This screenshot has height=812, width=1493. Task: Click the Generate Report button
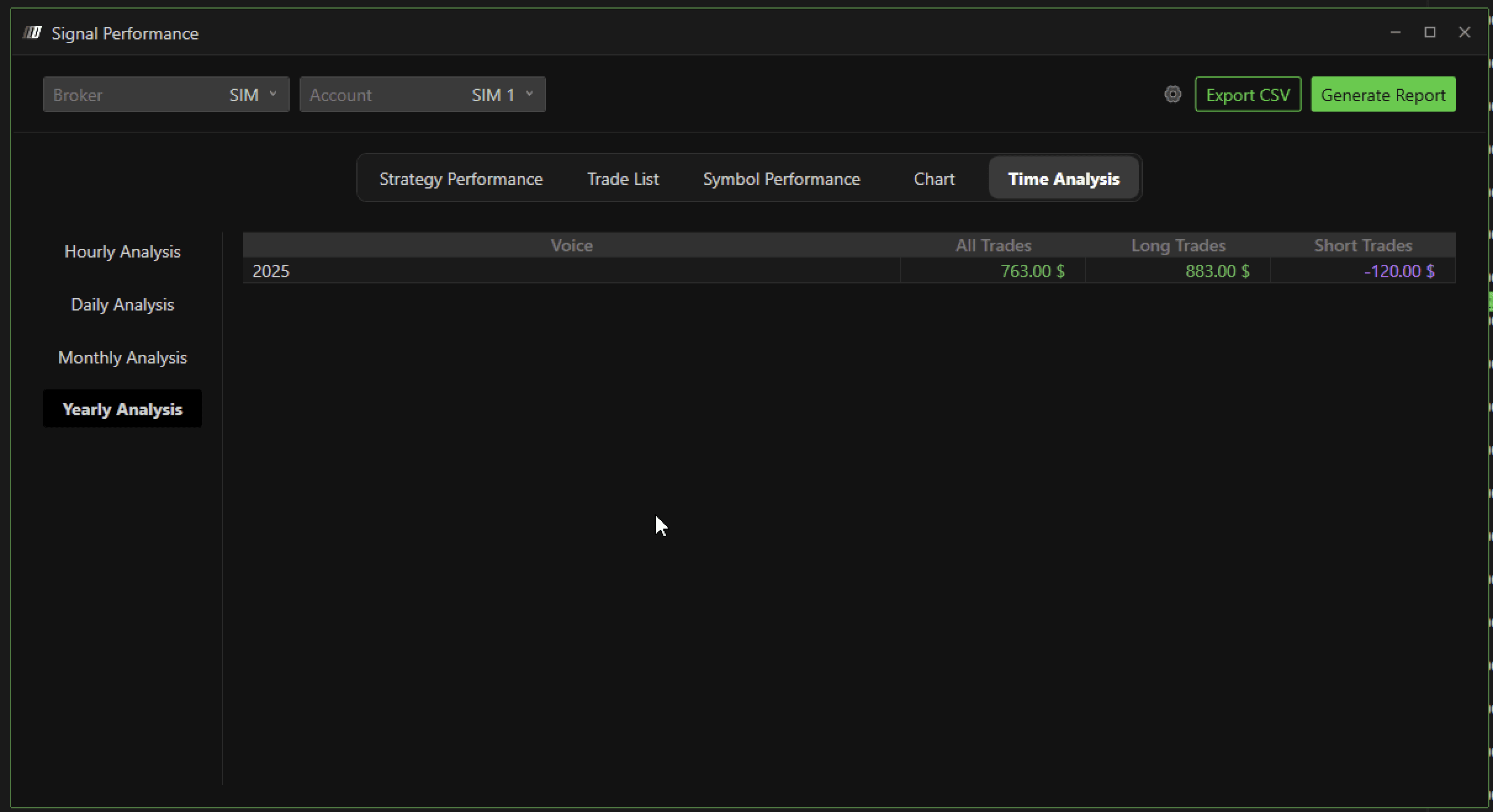[x=1383, y=94]
